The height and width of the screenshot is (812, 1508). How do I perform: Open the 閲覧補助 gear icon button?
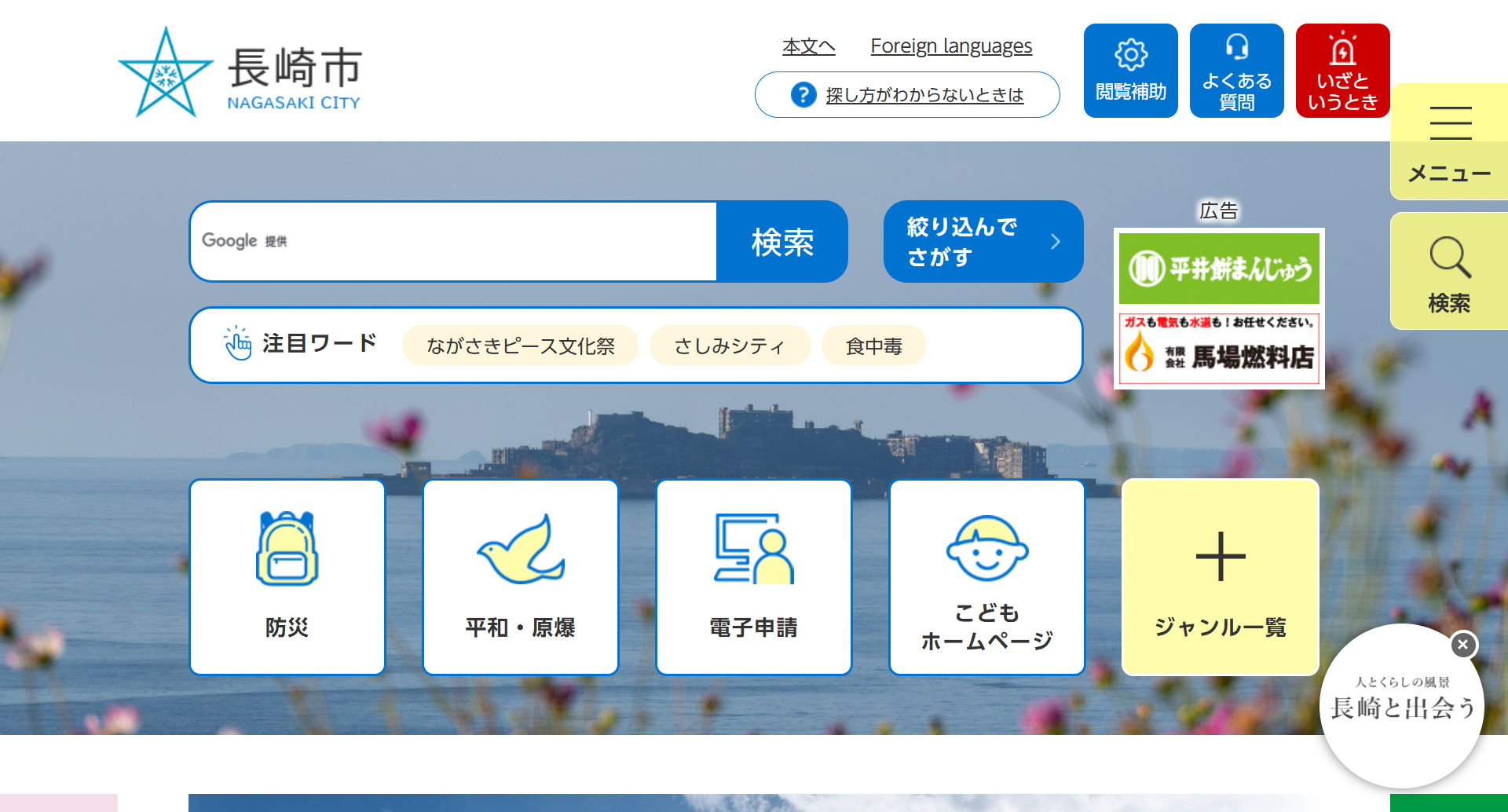click(1130, 71)
